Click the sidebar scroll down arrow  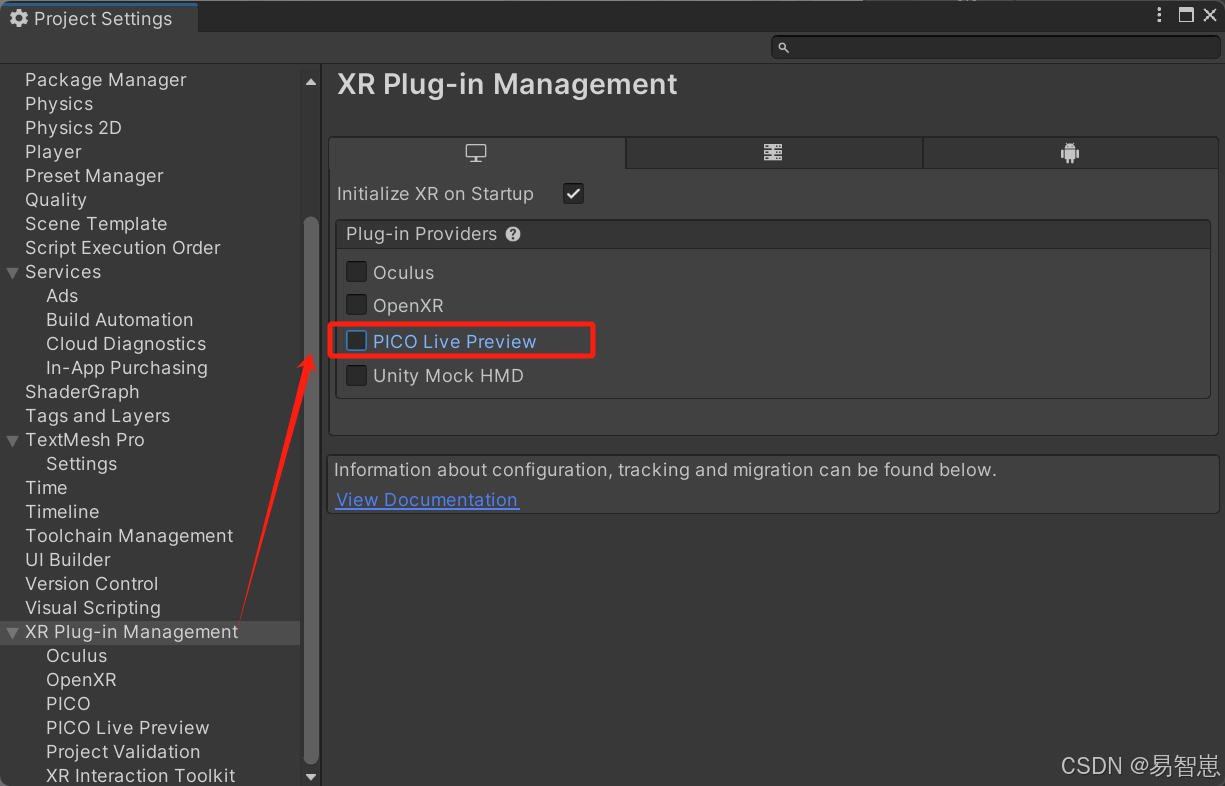(x=311, y=776)
